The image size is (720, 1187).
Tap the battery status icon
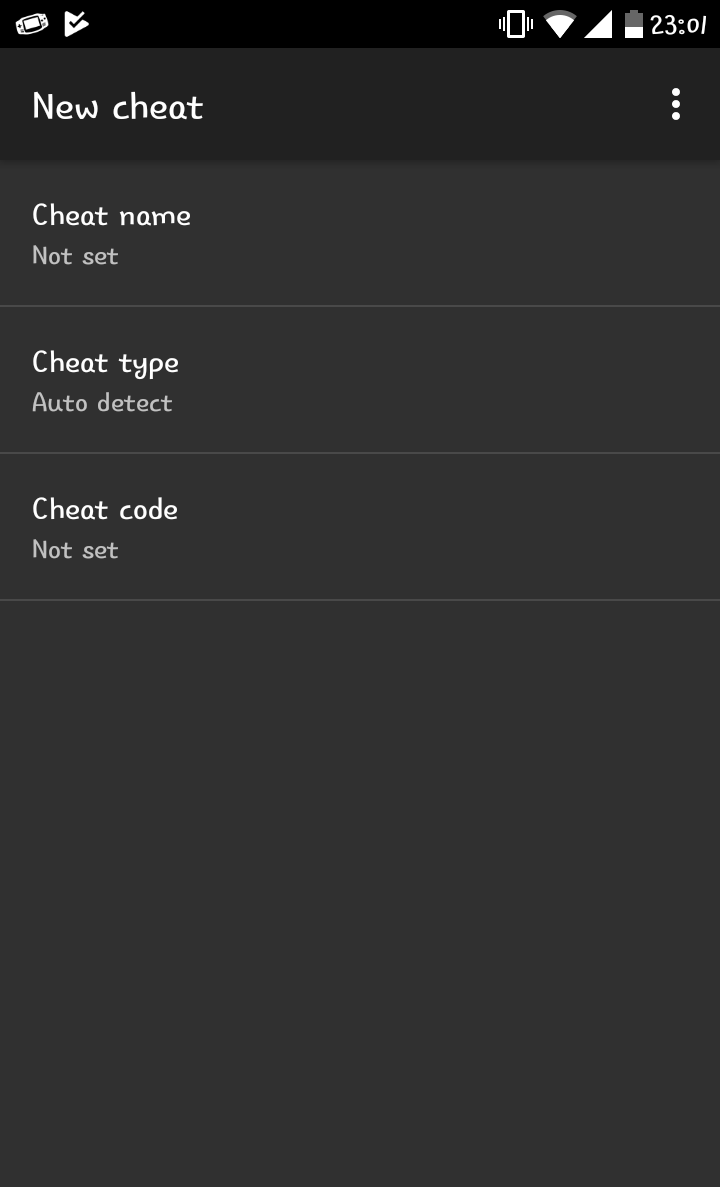pos(633,24)
